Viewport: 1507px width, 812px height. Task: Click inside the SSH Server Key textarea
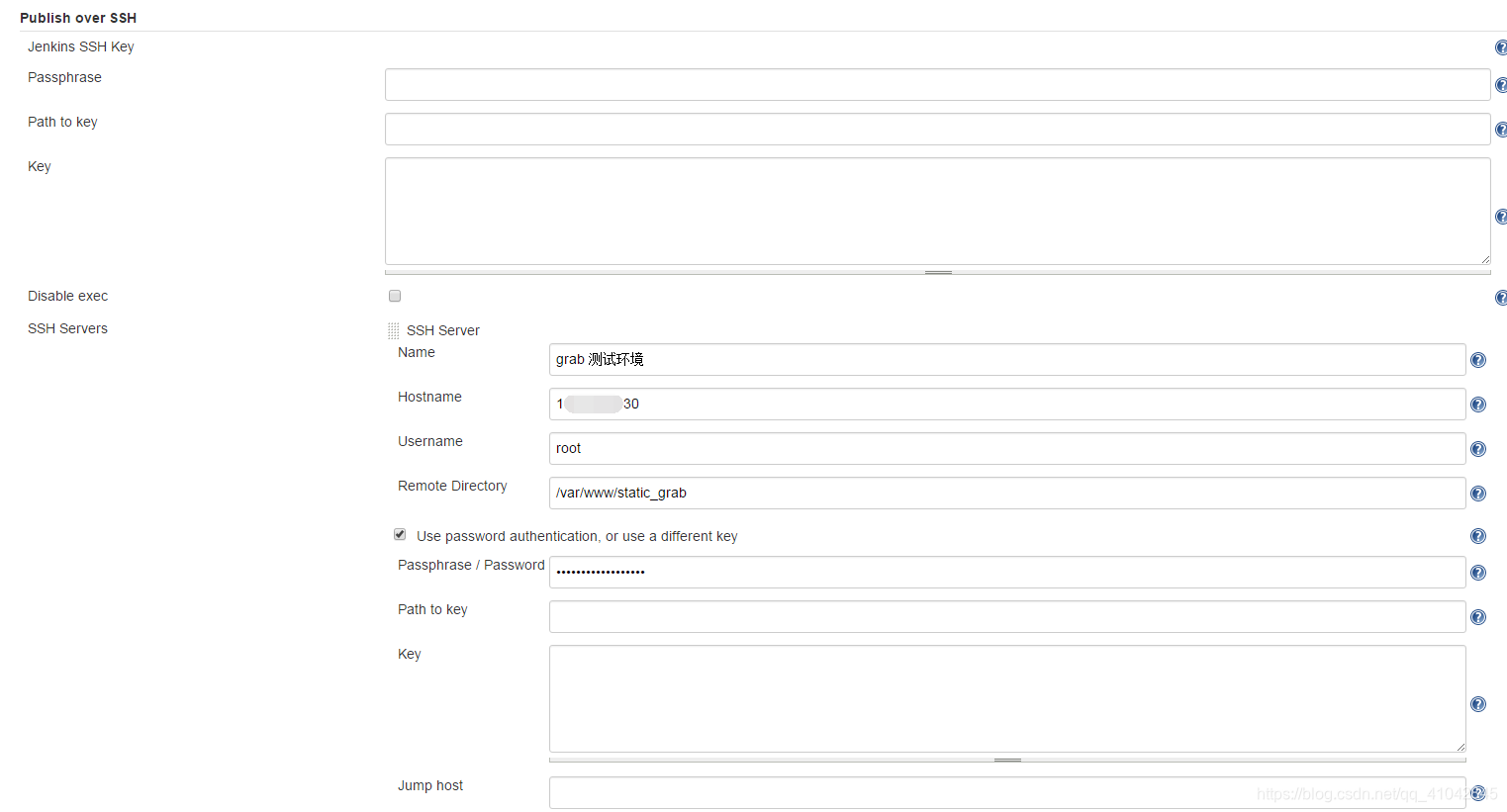(1007, 698)
